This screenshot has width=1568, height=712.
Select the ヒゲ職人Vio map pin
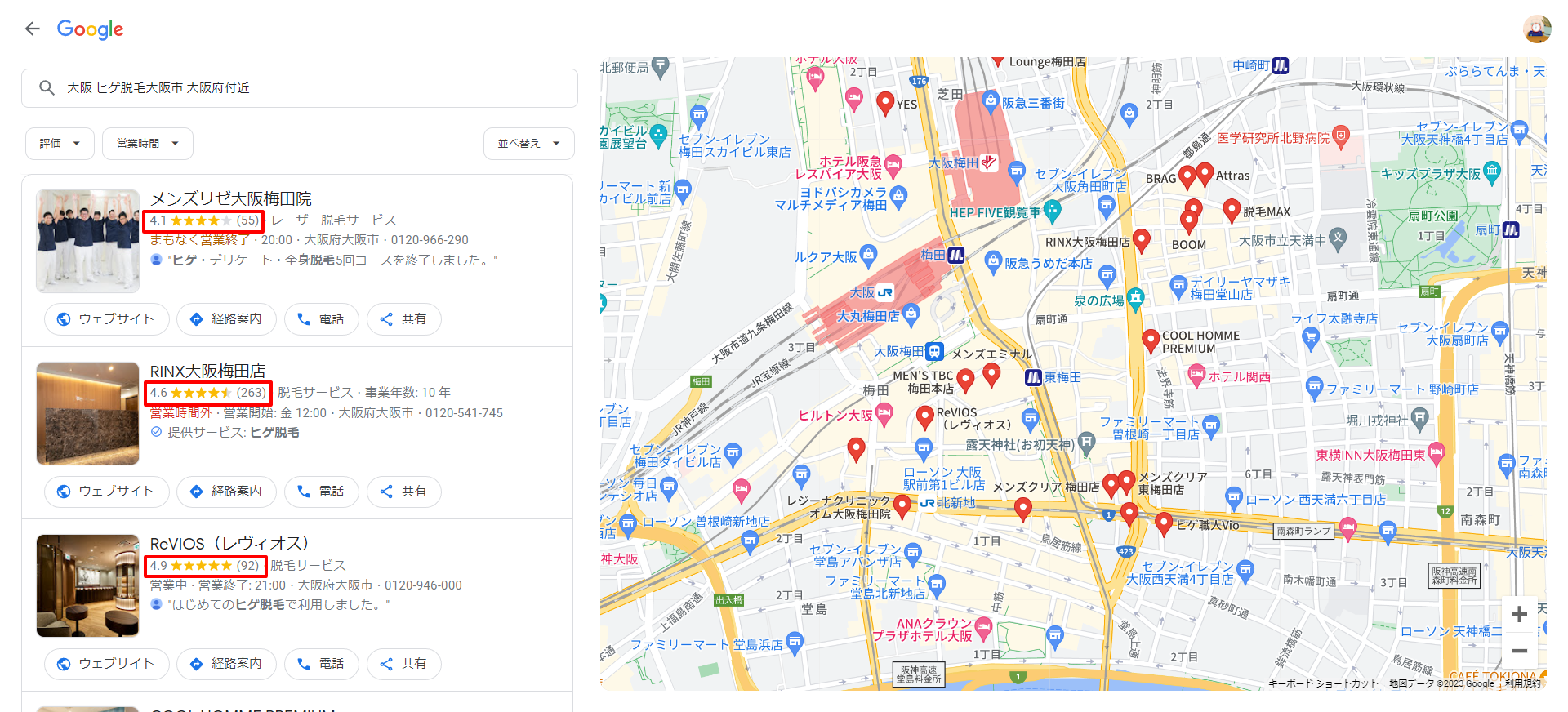[x=1165, y=523]
